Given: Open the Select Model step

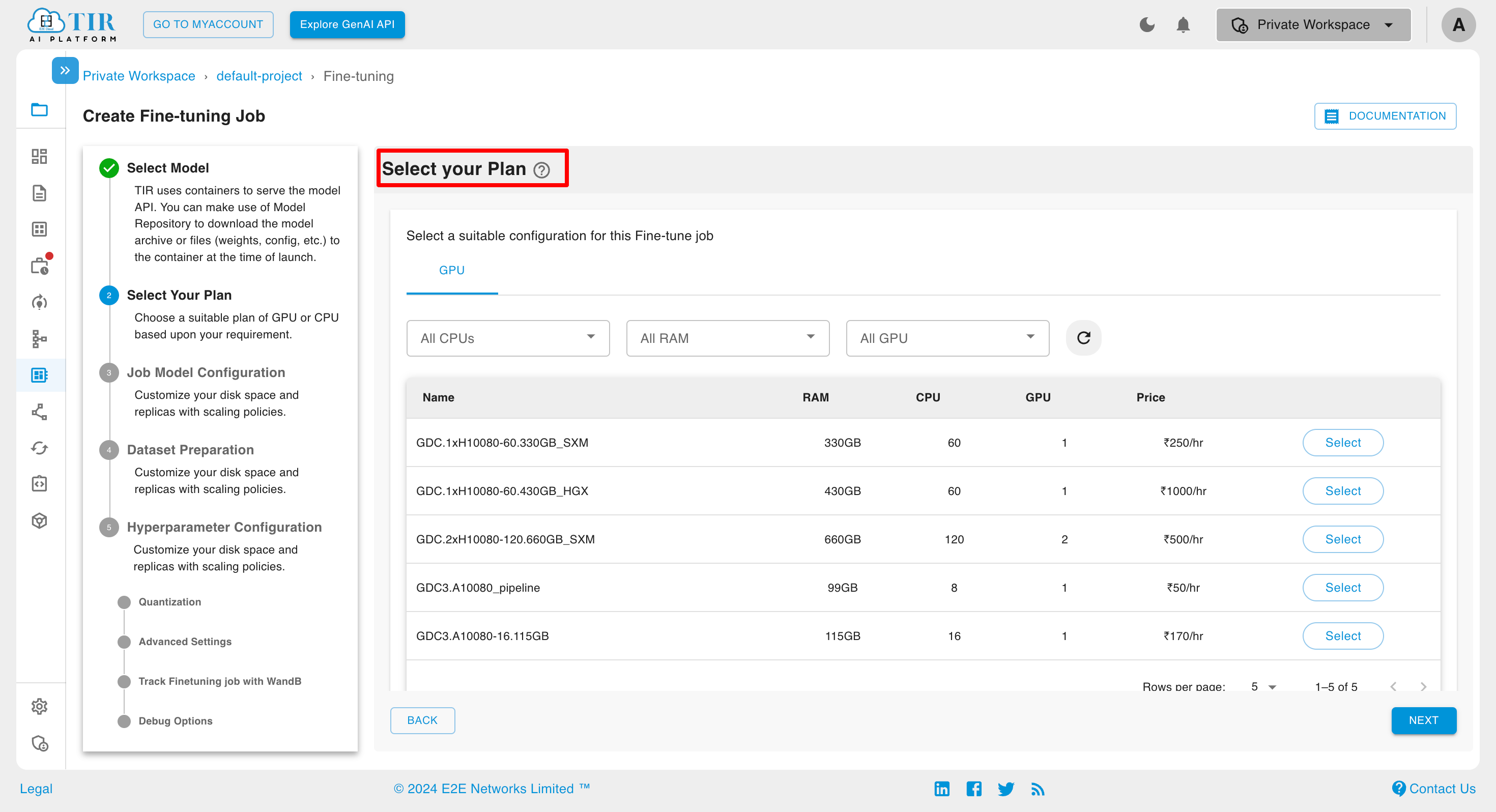Looking at the screenshot, I should 168,168.
